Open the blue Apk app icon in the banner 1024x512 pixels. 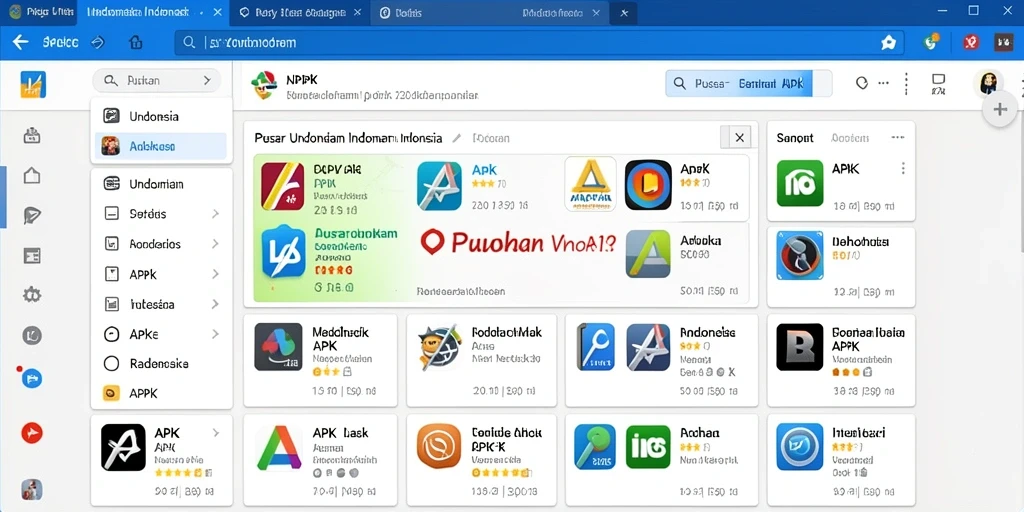[x=439, y=185]
